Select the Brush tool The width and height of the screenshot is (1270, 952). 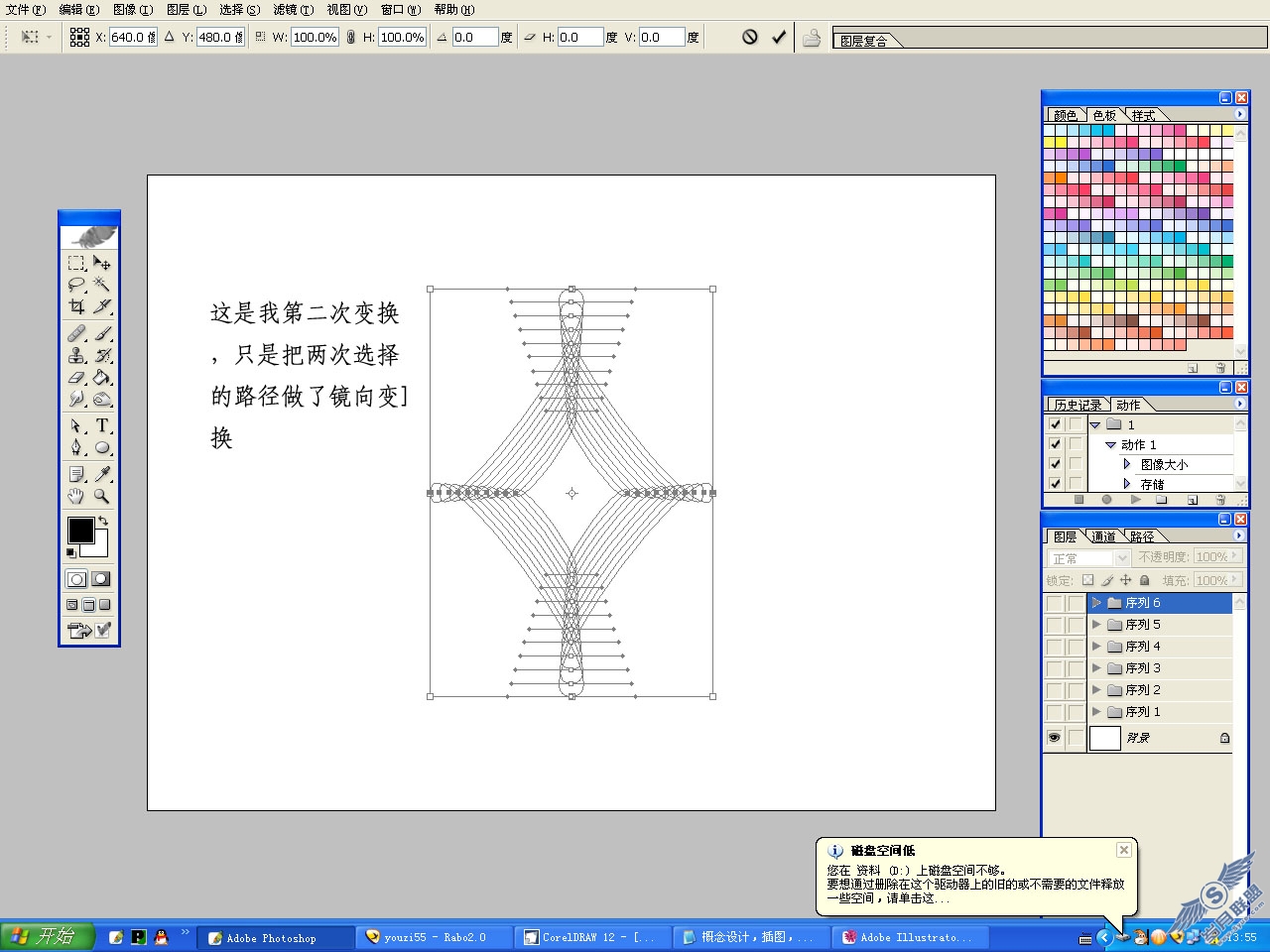click(102, 333)
